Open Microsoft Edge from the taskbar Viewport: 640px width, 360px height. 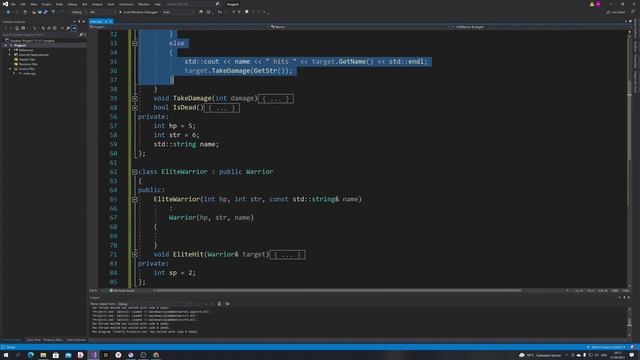tap(31, 355)
